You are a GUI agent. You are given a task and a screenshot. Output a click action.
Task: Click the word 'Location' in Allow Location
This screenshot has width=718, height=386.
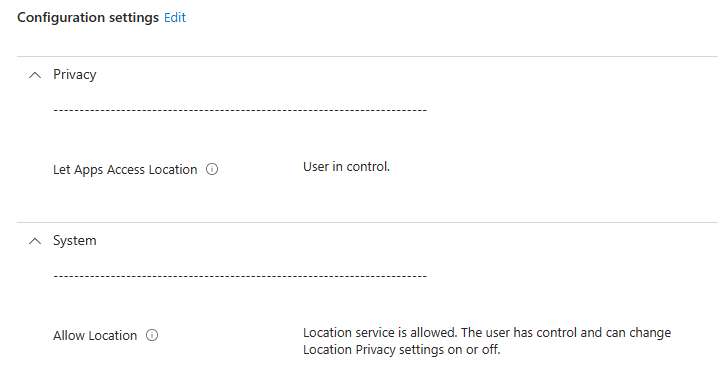(x=113, y=336)
